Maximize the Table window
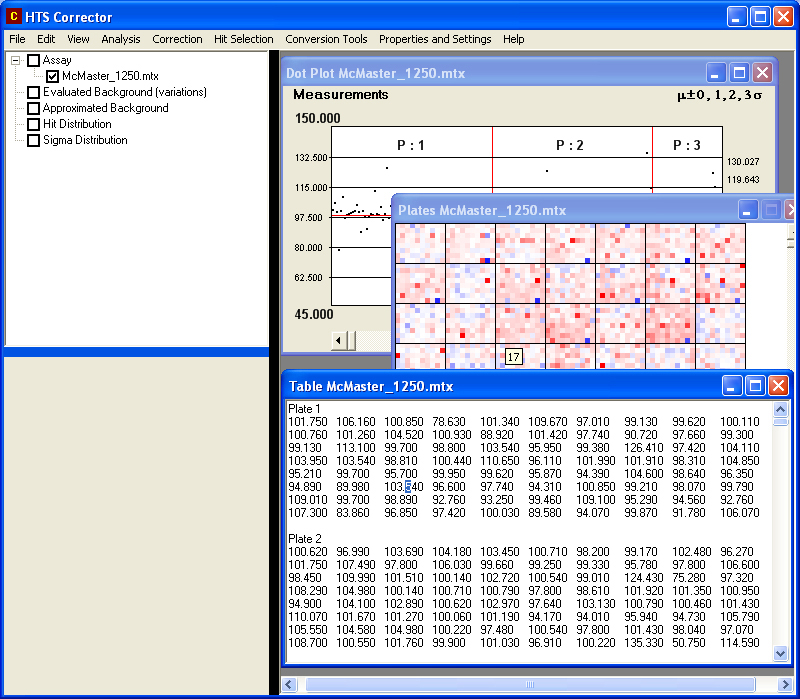The image size is (800, 699). click(x=755, y=386)
